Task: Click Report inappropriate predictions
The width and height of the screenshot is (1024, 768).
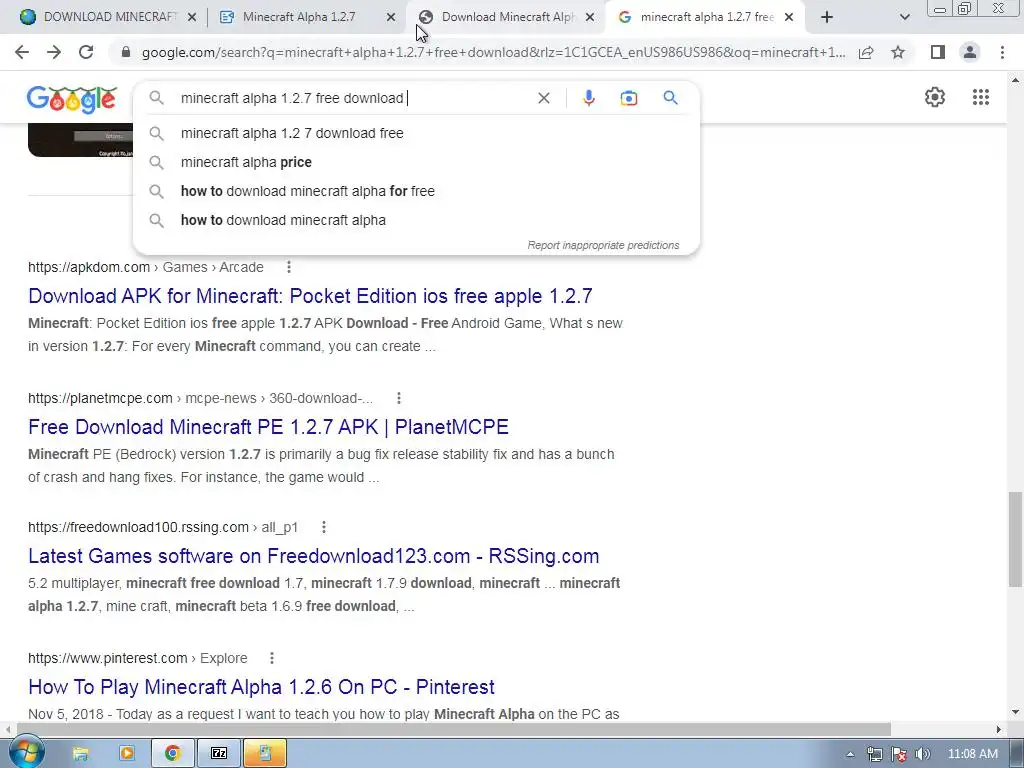Action: (x=603, y=246)
